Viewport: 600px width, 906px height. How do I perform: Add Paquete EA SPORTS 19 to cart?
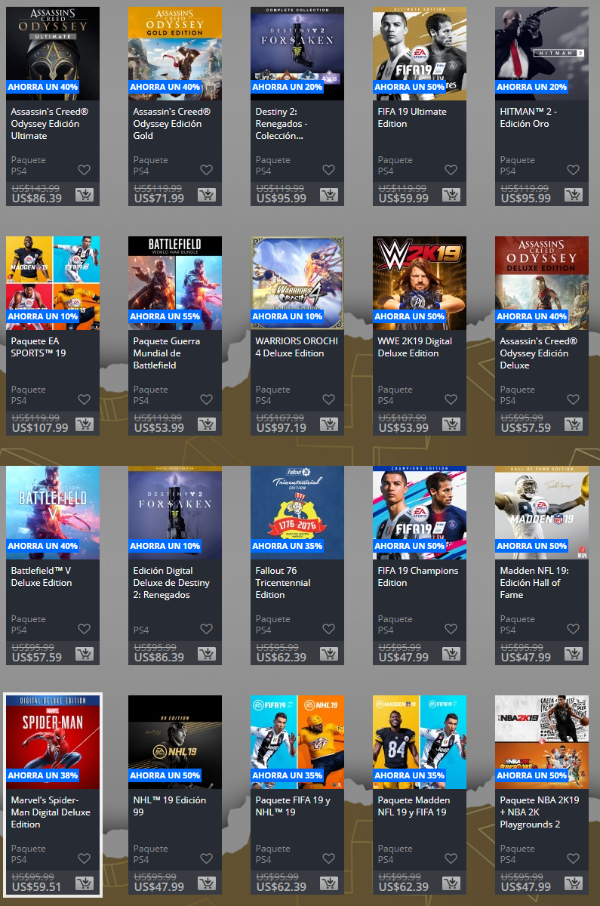tap(85, 427)
